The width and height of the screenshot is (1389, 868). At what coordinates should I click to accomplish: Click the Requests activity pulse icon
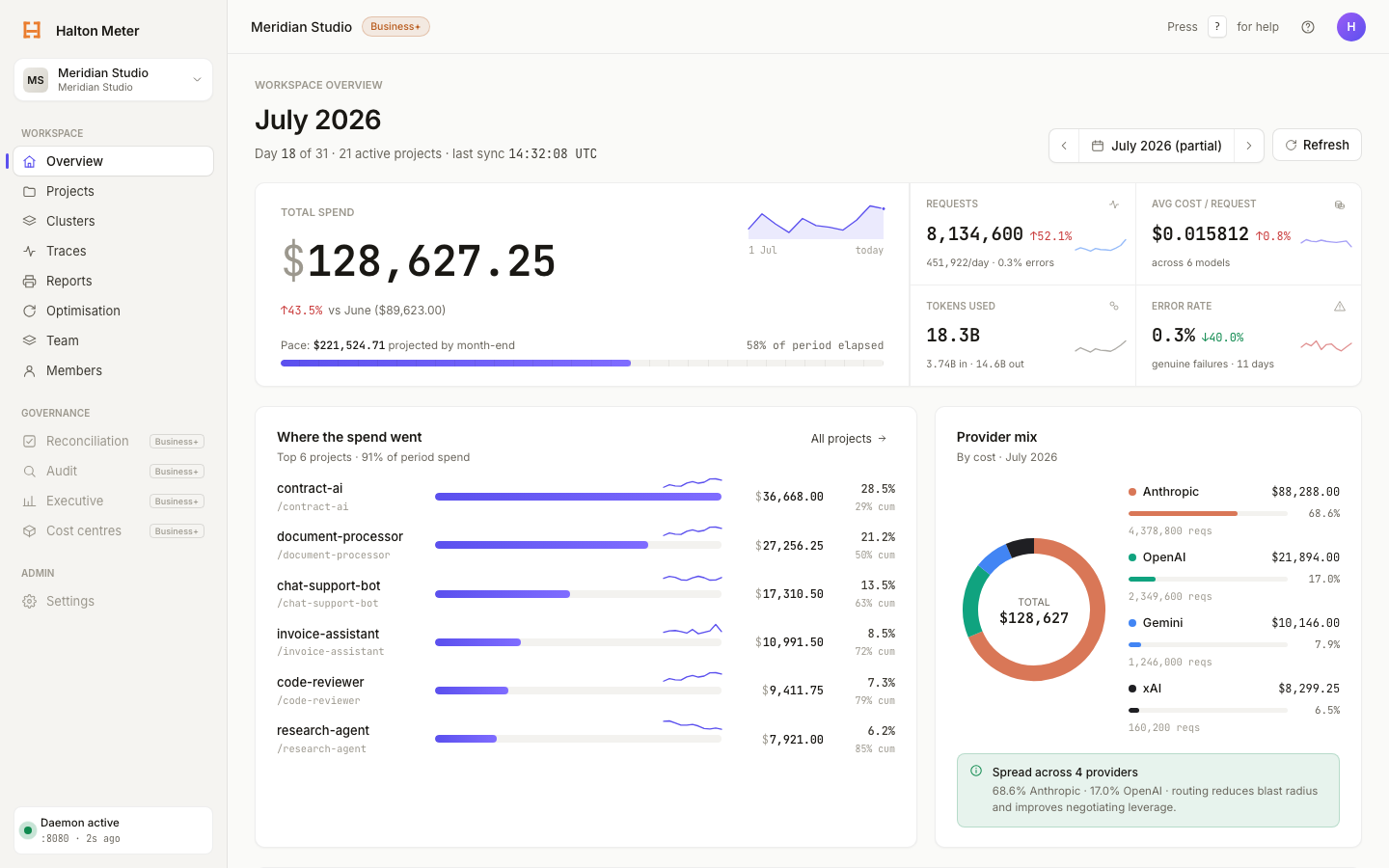coord(1114,204)
